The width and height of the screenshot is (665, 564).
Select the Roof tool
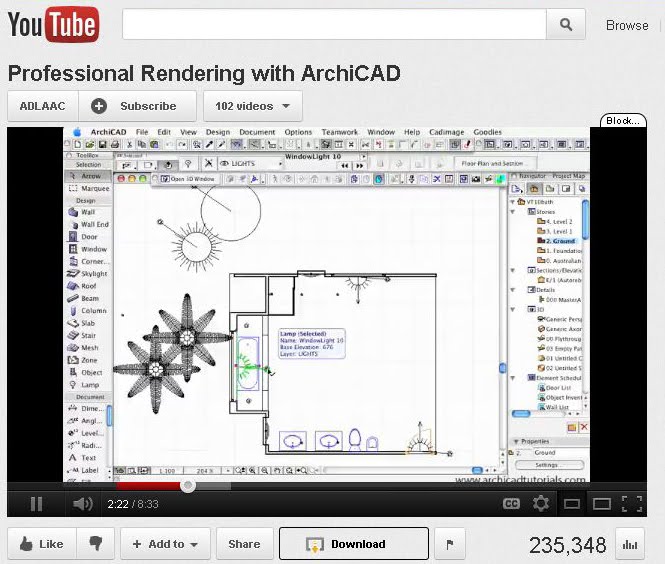[x=82, y=286]
